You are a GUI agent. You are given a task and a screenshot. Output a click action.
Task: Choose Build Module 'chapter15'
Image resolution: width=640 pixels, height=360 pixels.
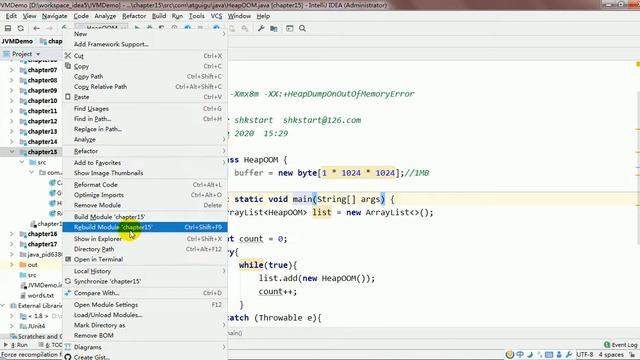click(145, 217)
